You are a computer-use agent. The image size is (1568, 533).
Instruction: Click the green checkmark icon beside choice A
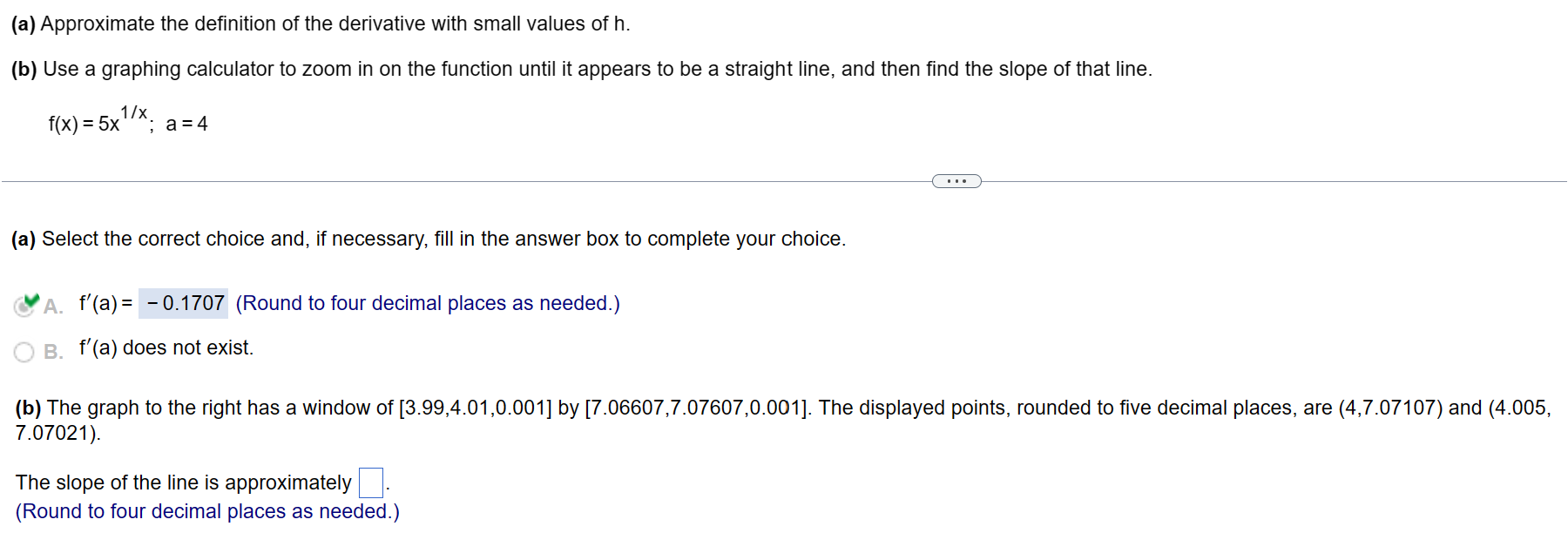click(33, 298)
